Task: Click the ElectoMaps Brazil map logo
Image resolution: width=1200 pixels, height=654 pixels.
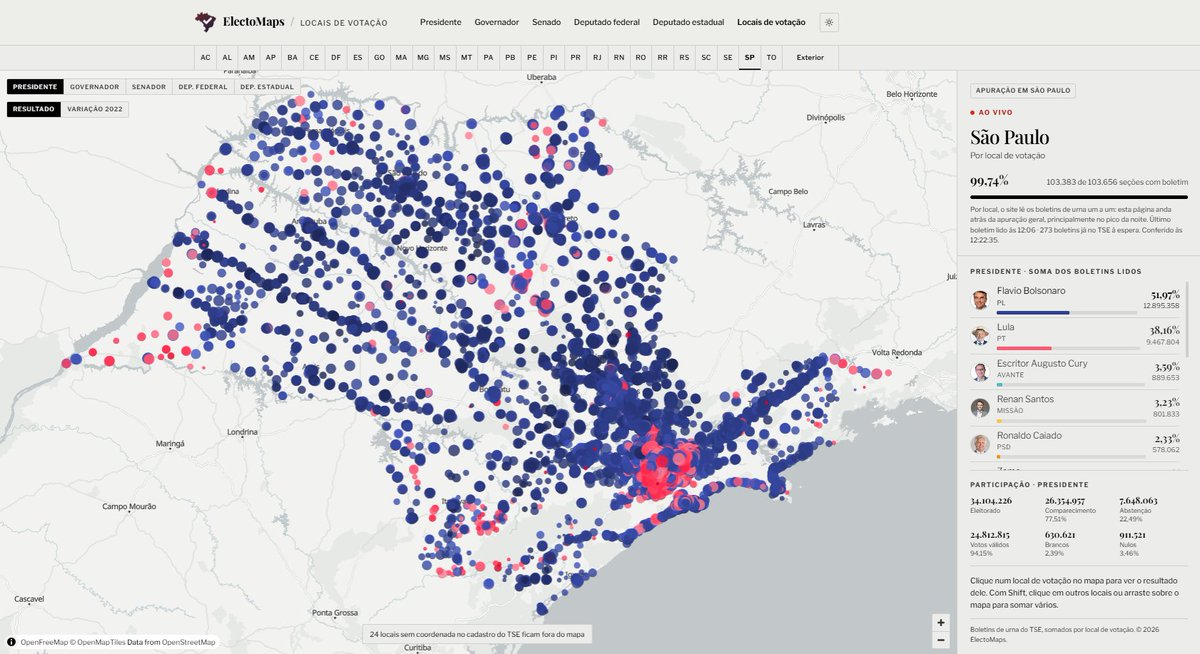Action: pos(205,22)
